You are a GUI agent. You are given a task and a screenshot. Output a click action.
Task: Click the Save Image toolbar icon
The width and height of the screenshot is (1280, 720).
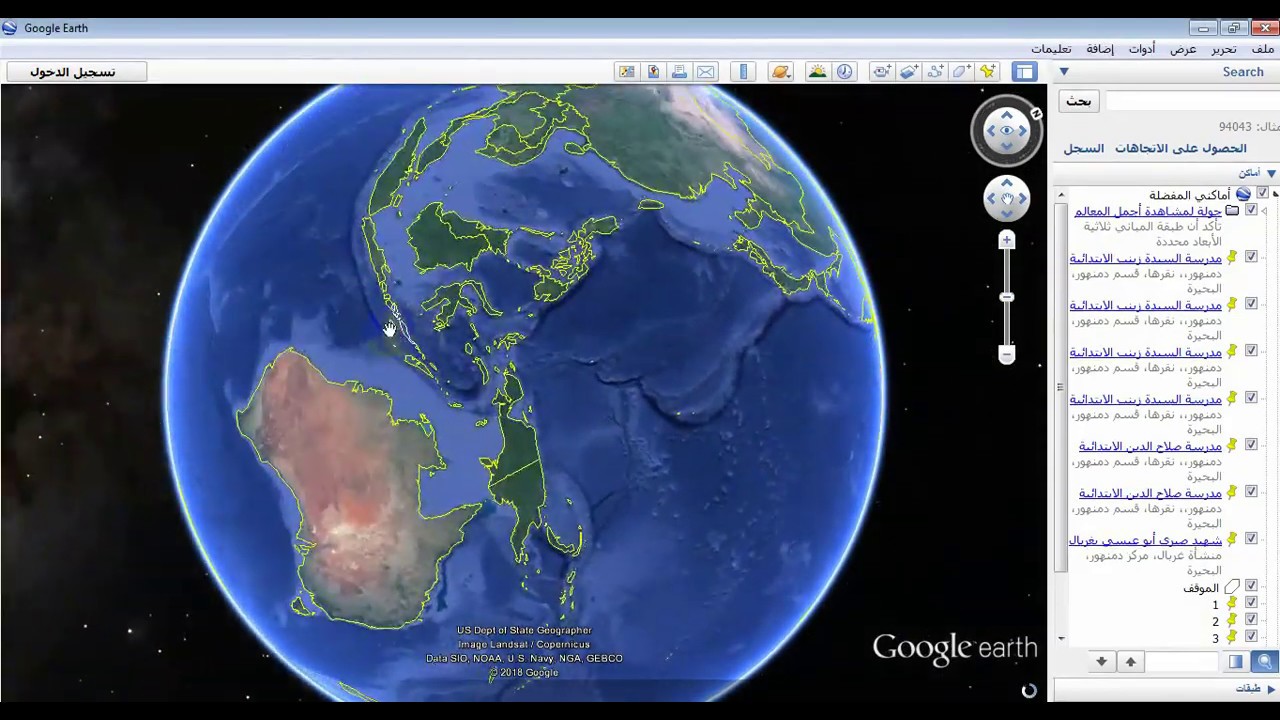[627, 71]
